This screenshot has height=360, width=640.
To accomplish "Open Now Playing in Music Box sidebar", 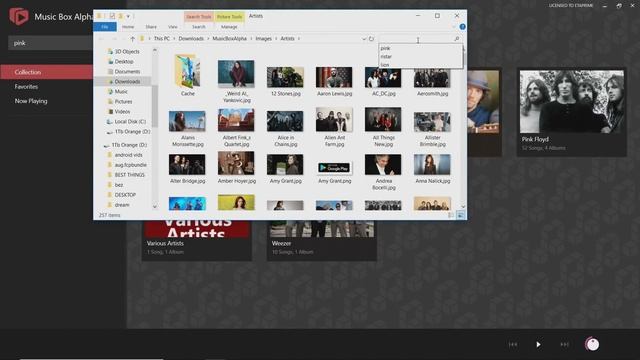I will click(x=31, y=101).
